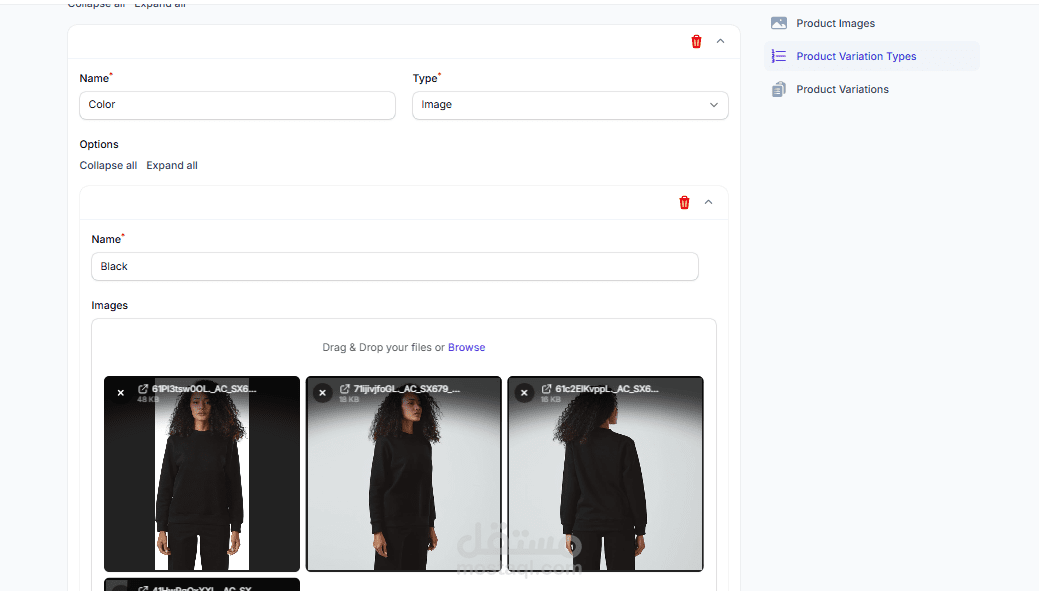Click the Drag & Drop your files text
Viewport: 1039px width, 591px height.
click(x=383, y=347)
